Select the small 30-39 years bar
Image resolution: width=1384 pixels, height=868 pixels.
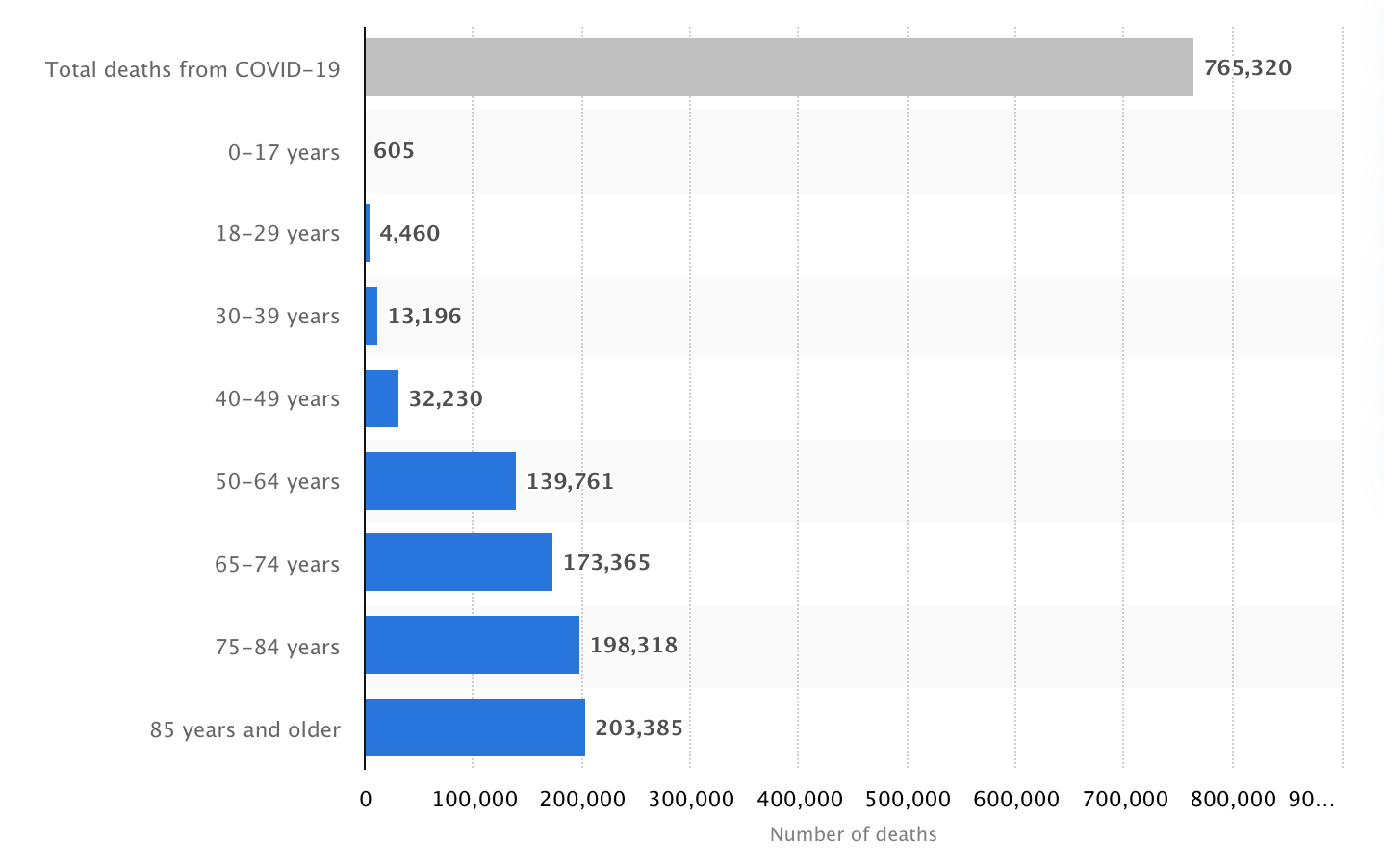(372, 316)
